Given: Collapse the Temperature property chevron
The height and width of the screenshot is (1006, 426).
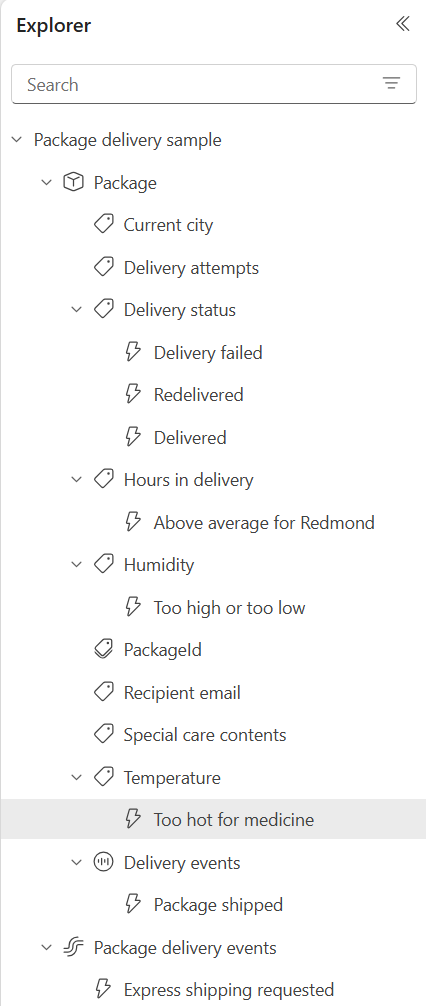Looking at the screenshot, I should tap(76, 778).
